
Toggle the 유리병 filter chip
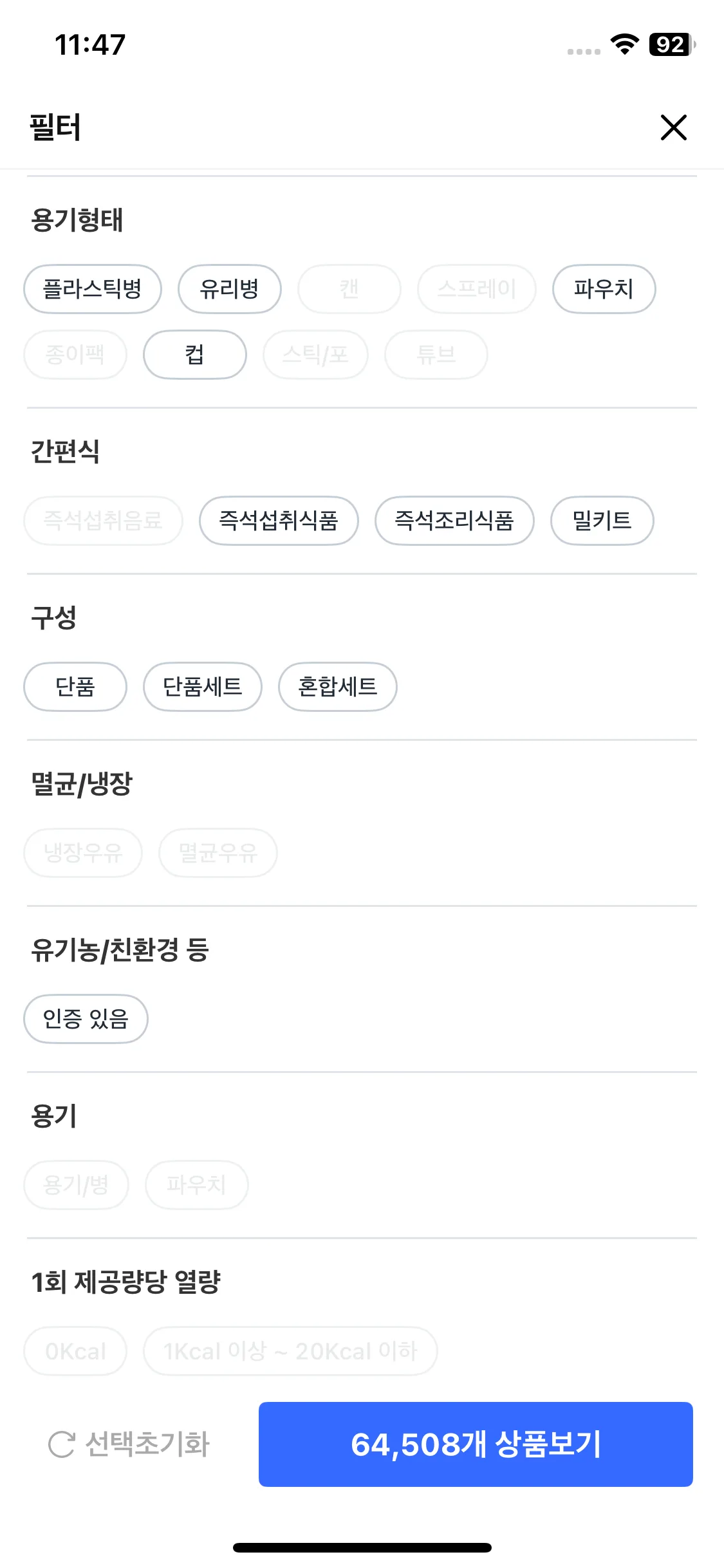(230, 289)
